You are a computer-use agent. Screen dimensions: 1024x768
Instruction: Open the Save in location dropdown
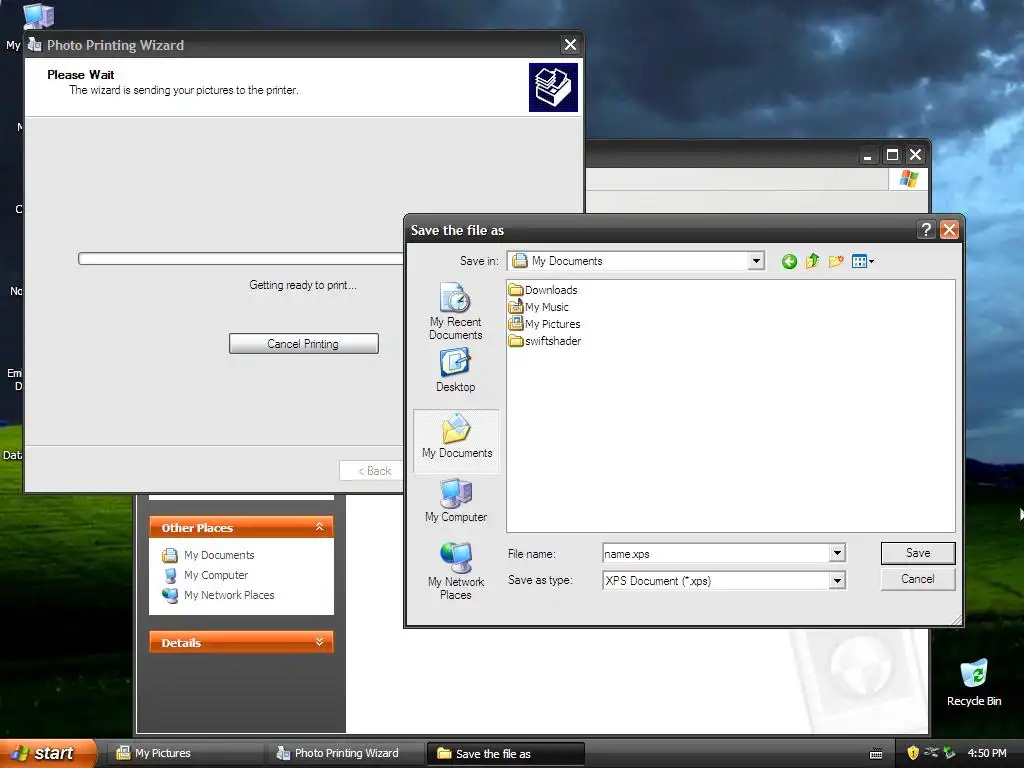coord(756,261)
